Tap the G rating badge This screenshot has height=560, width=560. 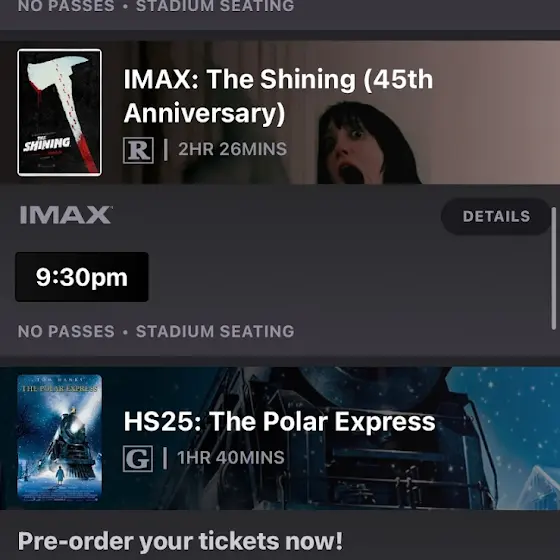click(138, 459)
